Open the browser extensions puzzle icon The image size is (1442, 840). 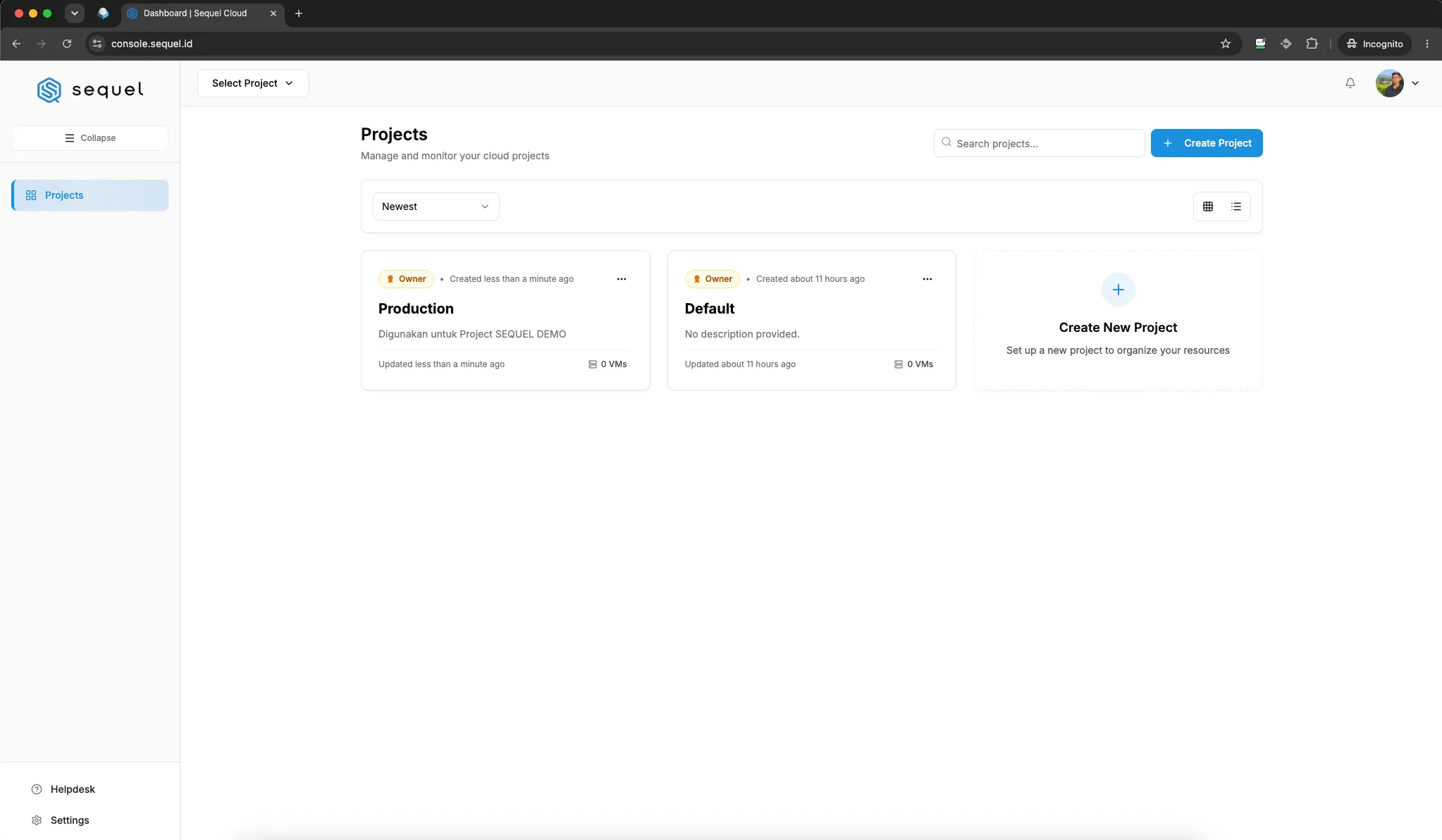(x=1312, y=44)
